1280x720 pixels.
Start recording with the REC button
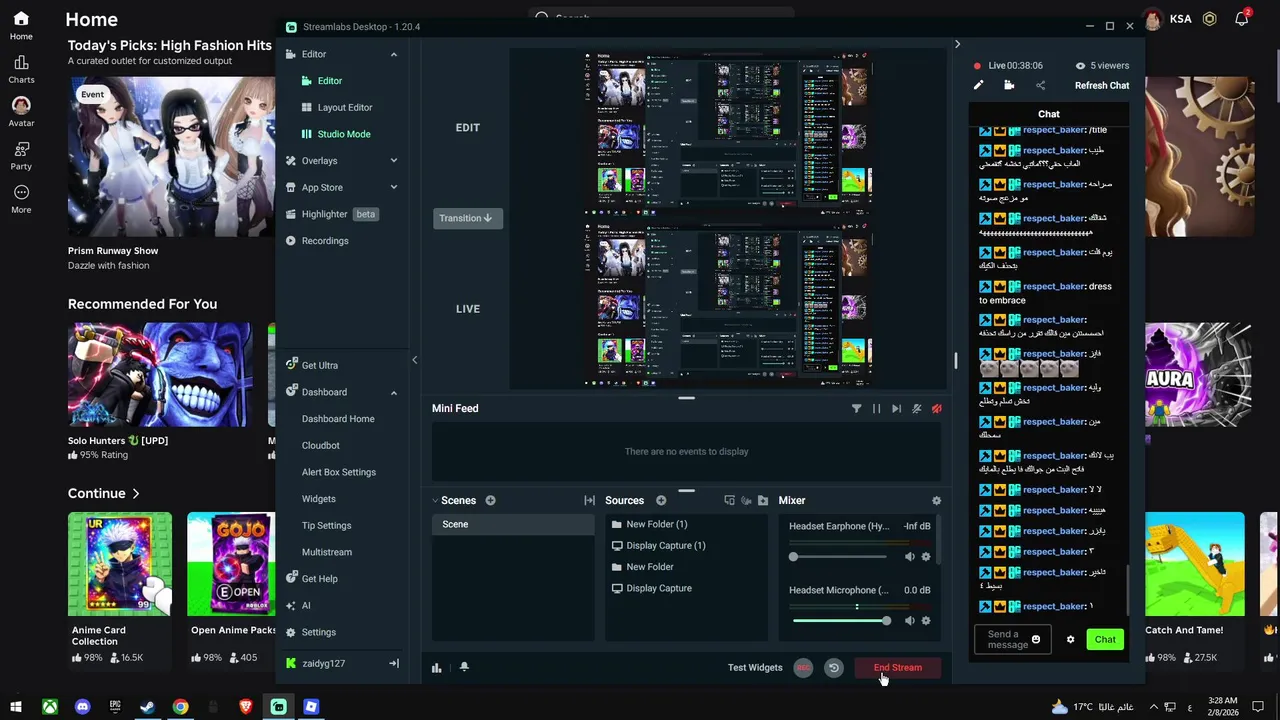tap(803, 668)
